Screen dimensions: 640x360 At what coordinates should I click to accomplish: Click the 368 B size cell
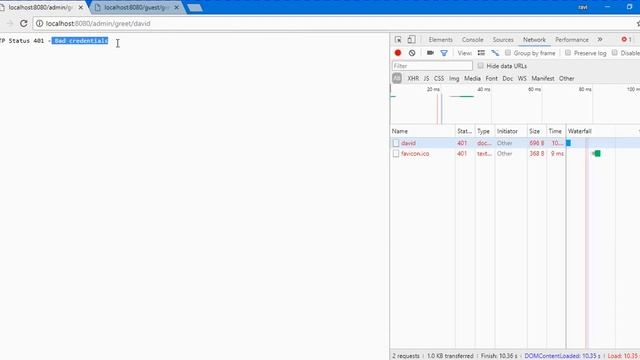point(537,153)
